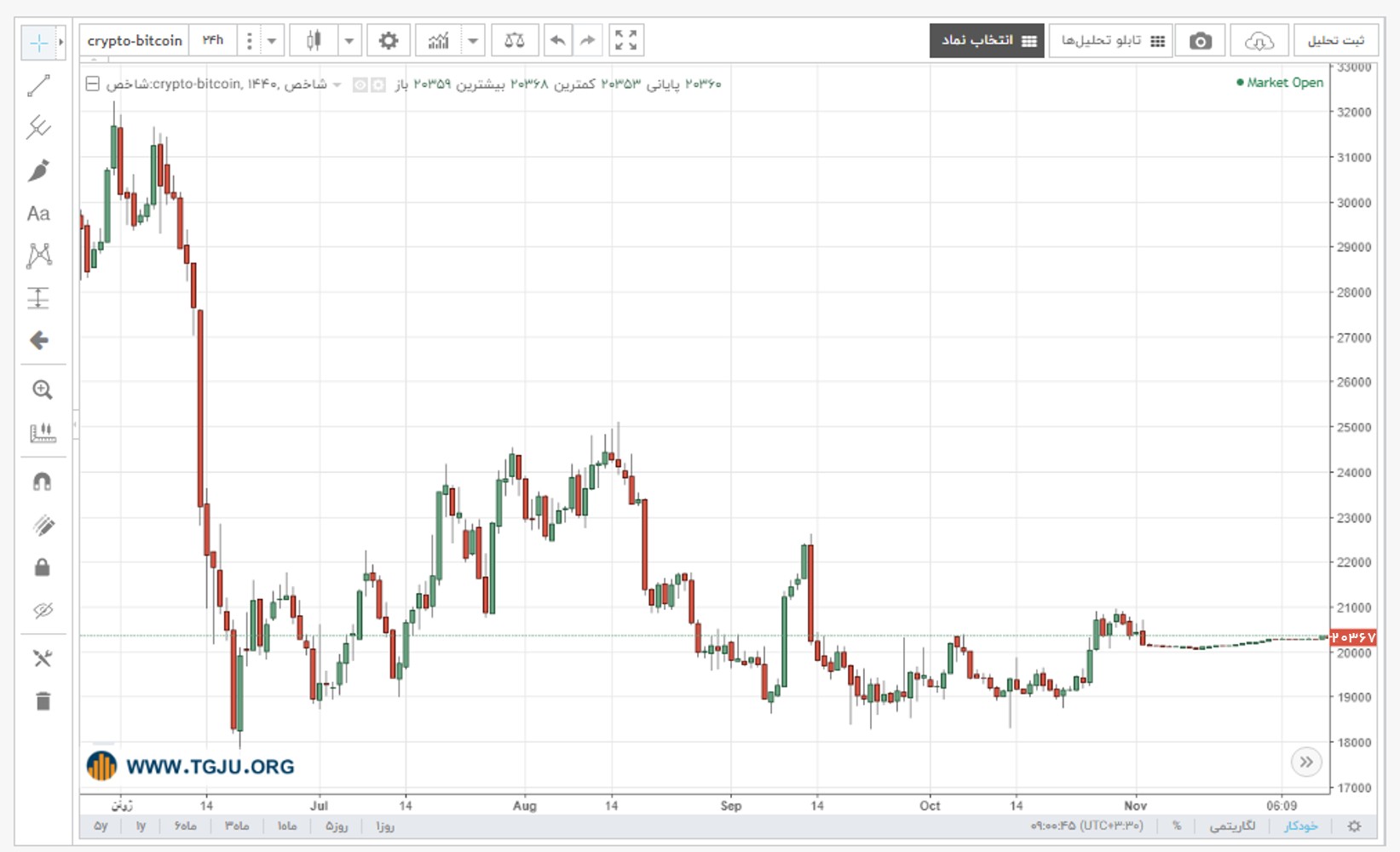Open the ruler measure tool
Image resolution: width=1400 pixels, height=852 pixels.
point(42,433)
